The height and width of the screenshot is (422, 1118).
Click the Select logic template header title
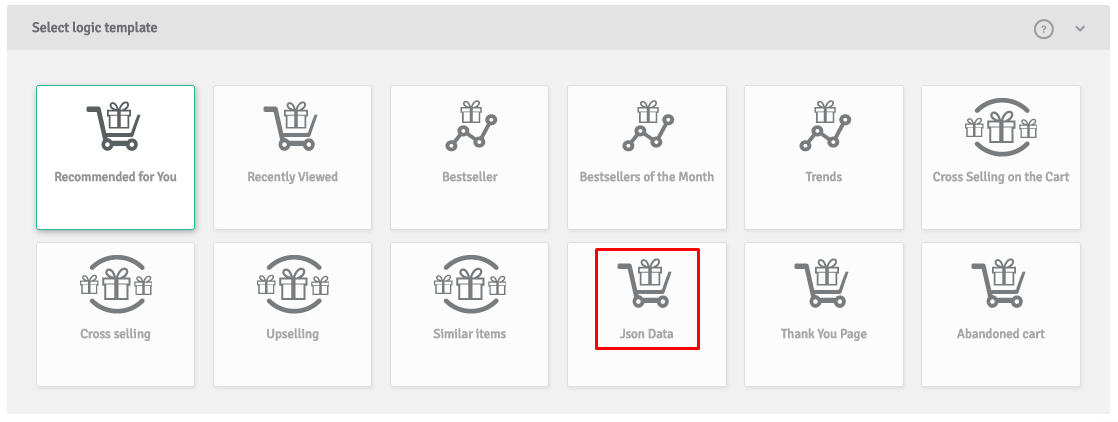(94, 28)
